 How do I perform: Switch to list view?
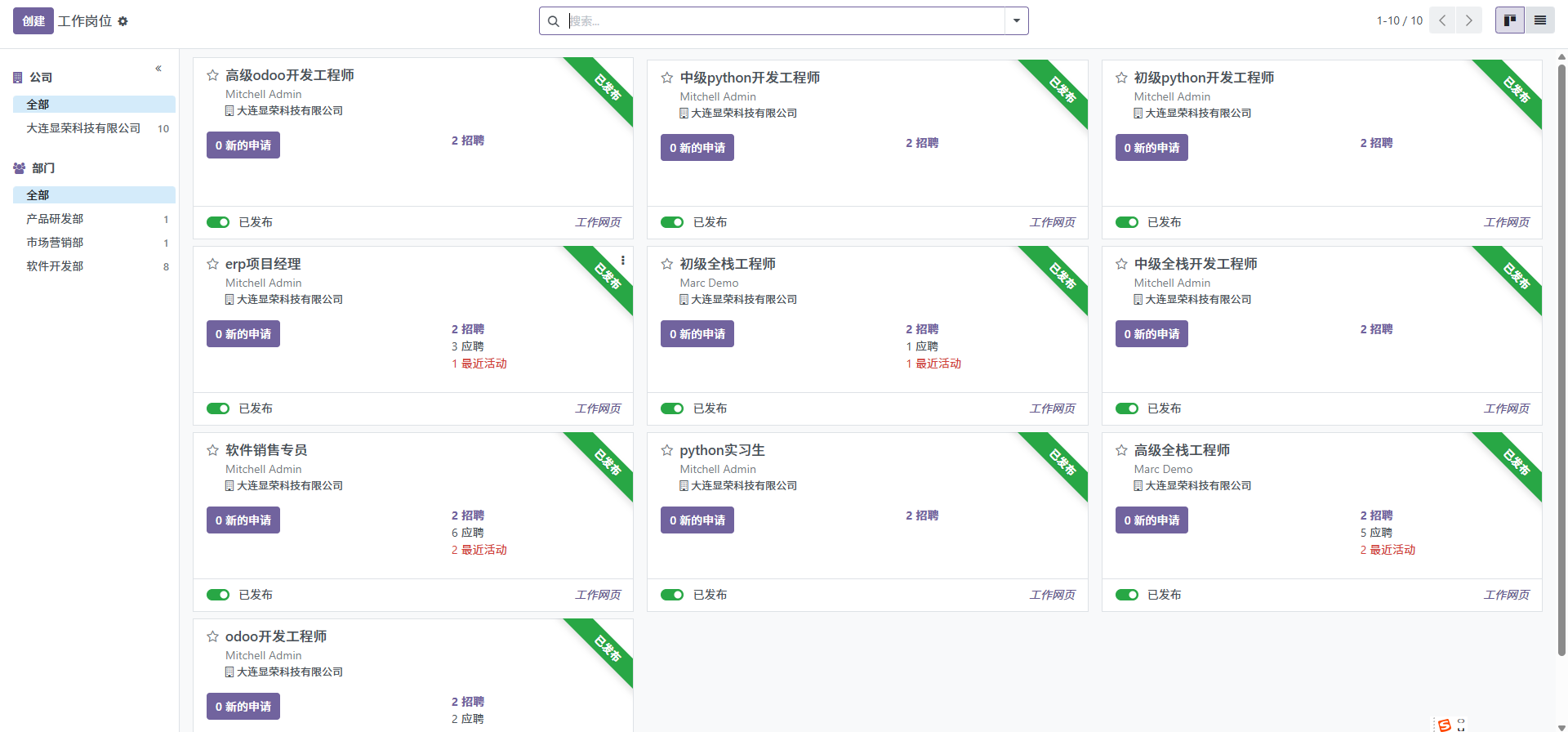[1540, 20]
